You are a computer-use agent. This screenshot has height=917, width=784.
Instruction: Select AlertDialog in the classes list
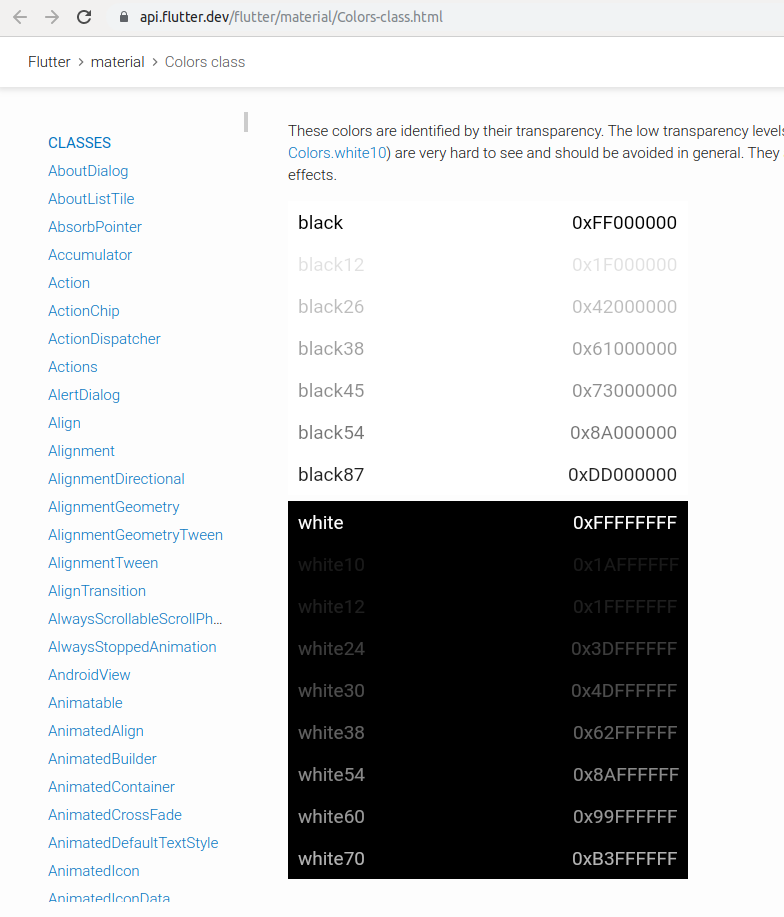pyautogui.click(x=84, y=395)
